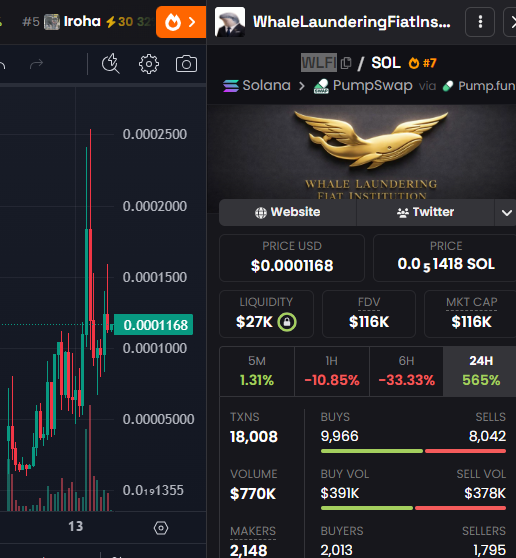The width and height of the screenshot is (516, 558).
Task: Click the BUY VOL $391K value
Action: point(340,493)
